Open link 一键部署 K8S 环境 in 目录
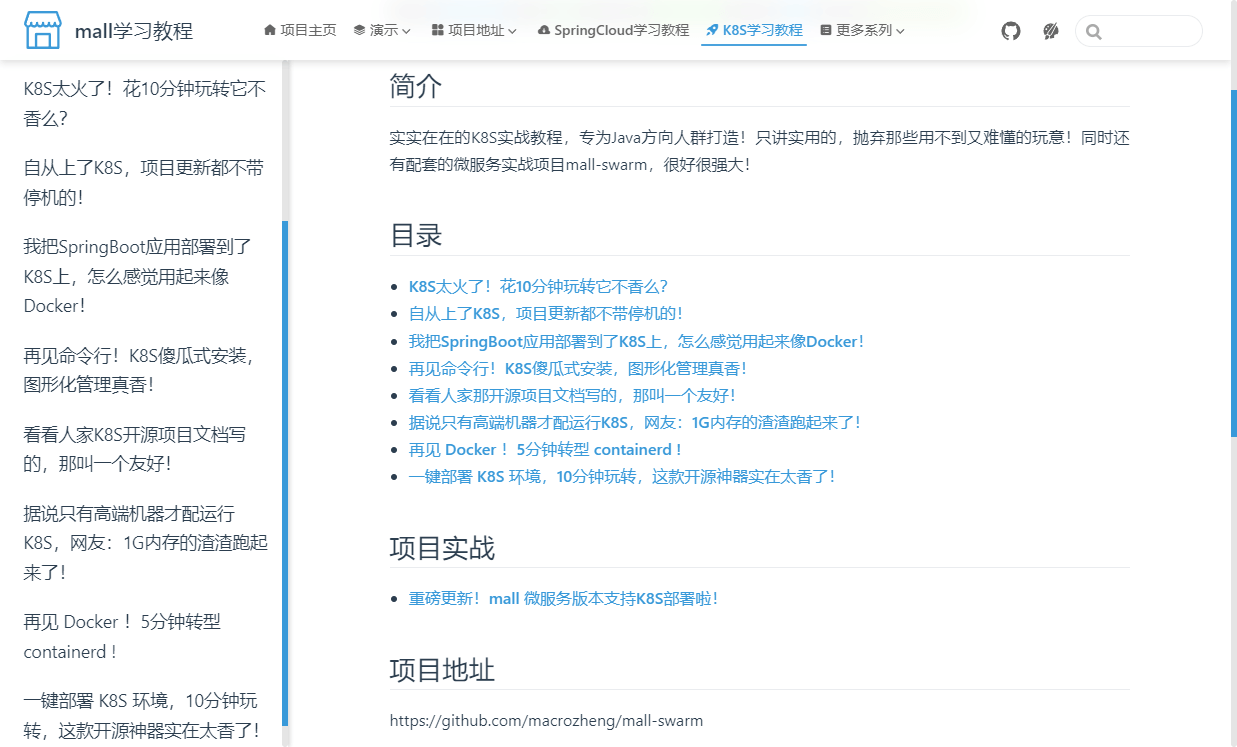 click(622, 476)
